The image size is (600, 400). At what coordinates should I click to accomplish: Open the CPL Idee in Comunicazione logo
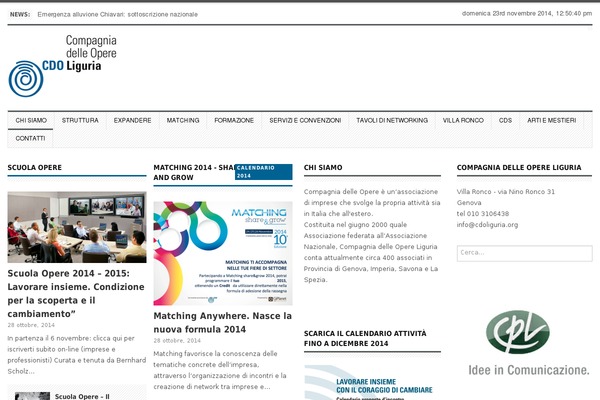(528, 343)
